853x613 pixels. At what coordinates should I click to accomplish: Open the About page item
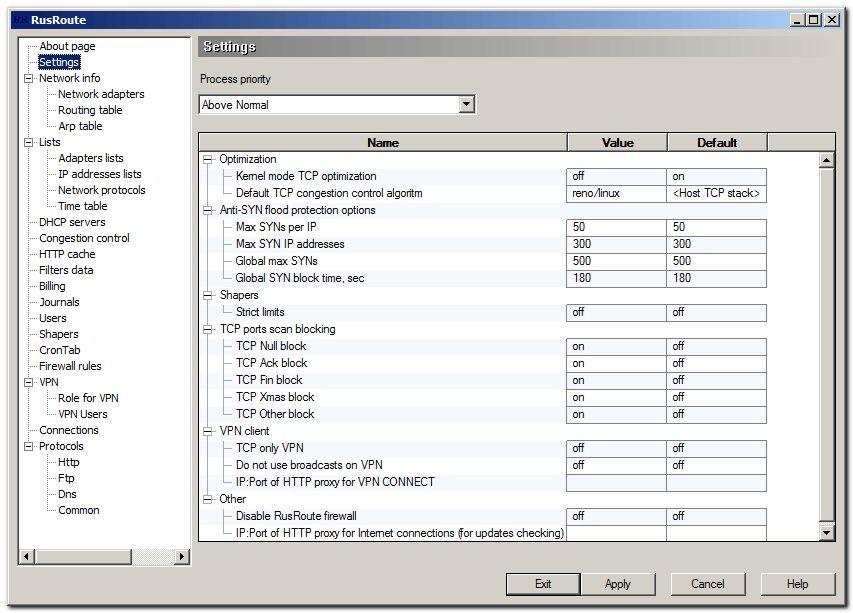tap(67, 46)
